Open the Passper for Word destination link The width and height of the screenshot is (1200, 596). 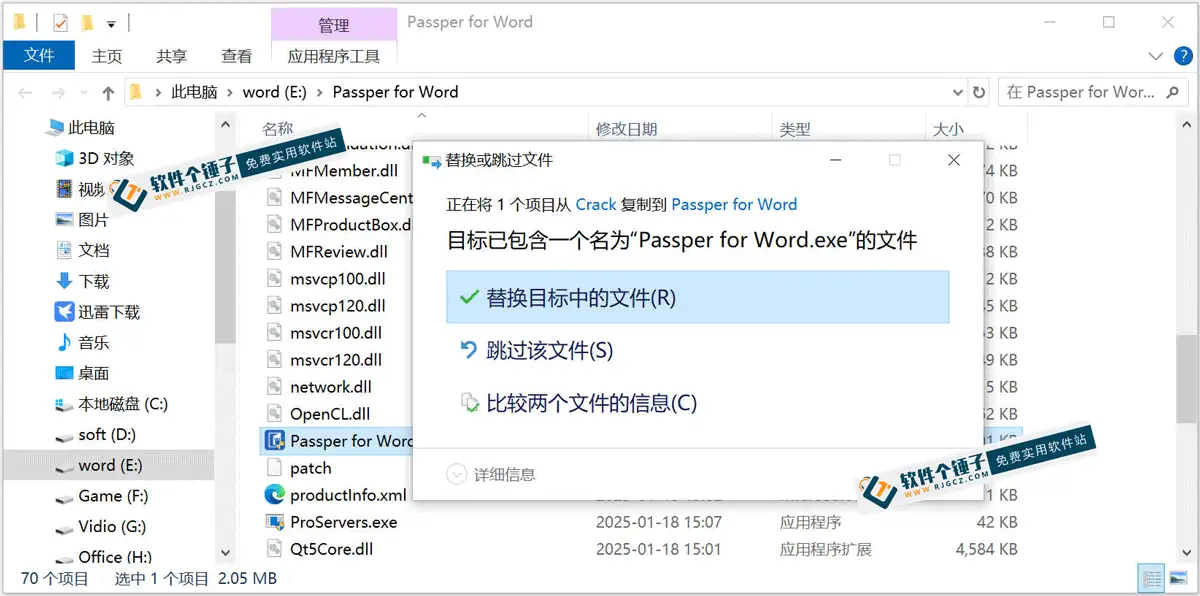pyautogui.click(x=734, y=204)
